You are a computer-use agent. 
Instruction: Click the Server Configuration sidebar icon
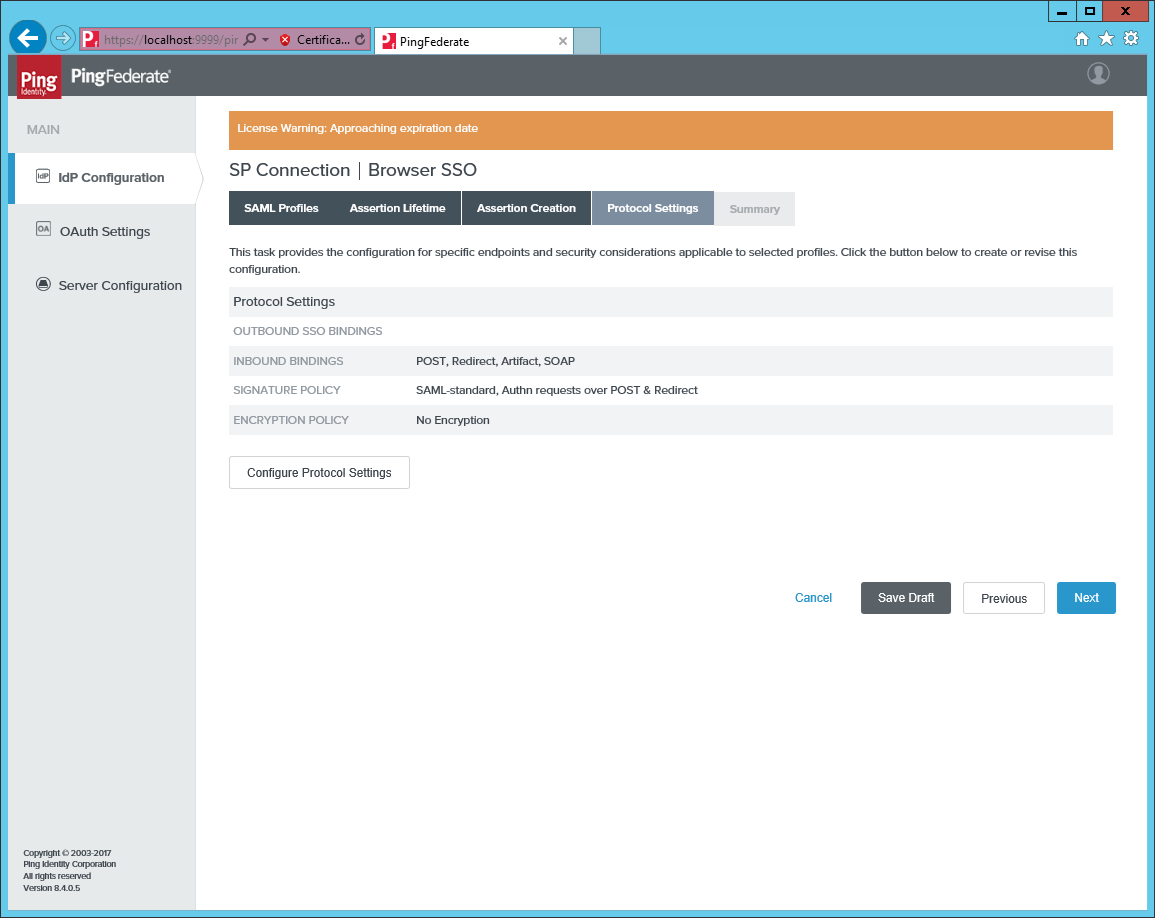pos(43,284)
